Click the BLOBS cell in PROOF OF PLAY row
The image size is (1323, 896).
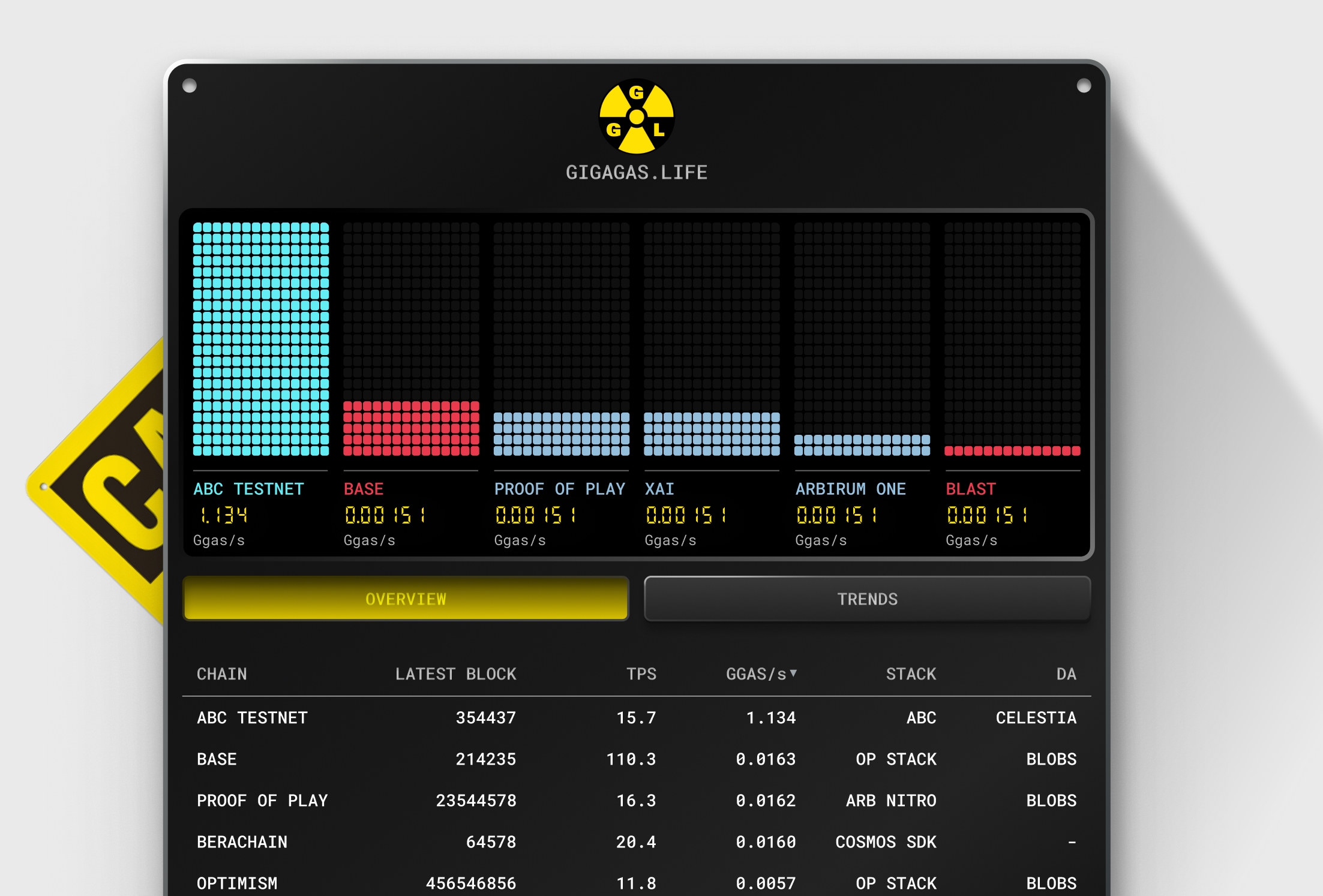click(x=1051, y=800)
